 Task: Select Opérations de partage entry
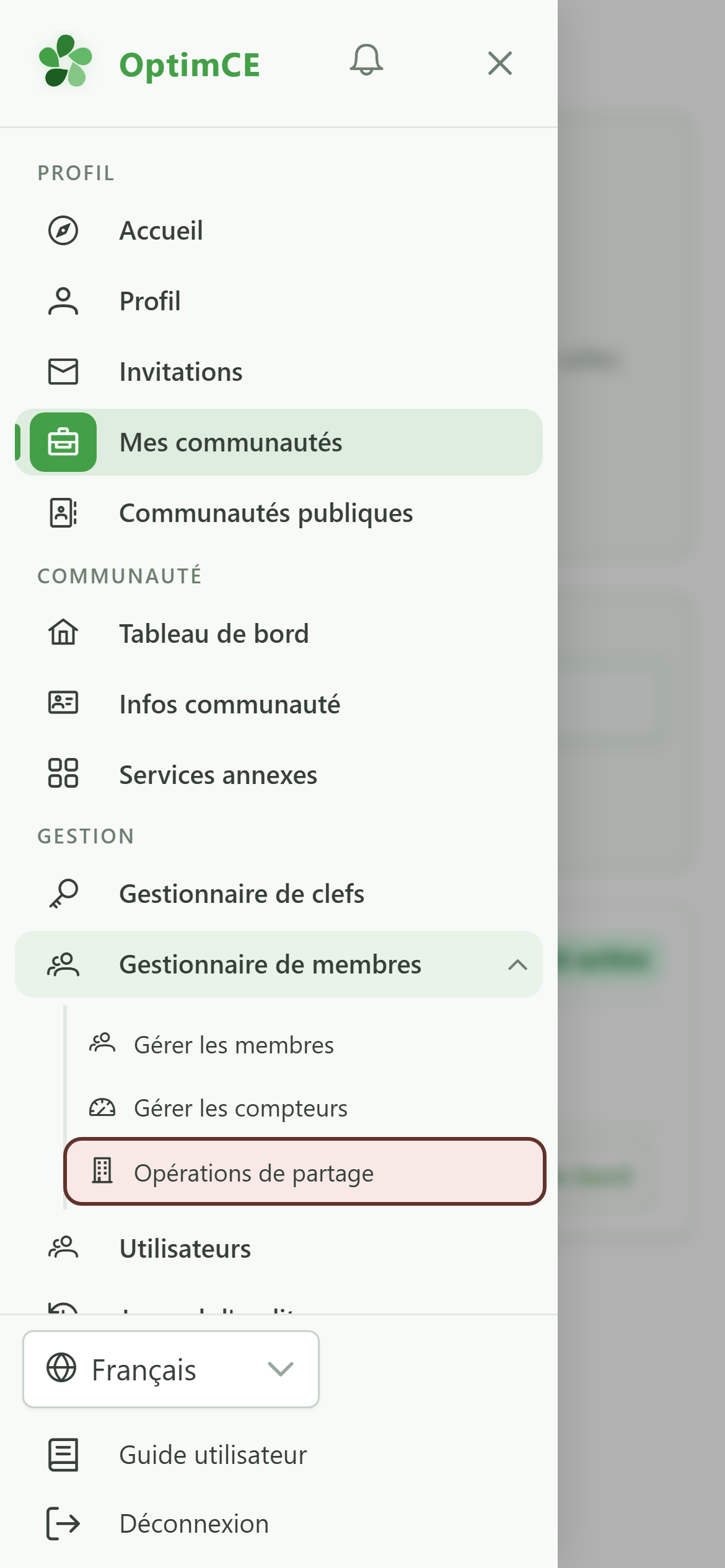point(304,1172)
